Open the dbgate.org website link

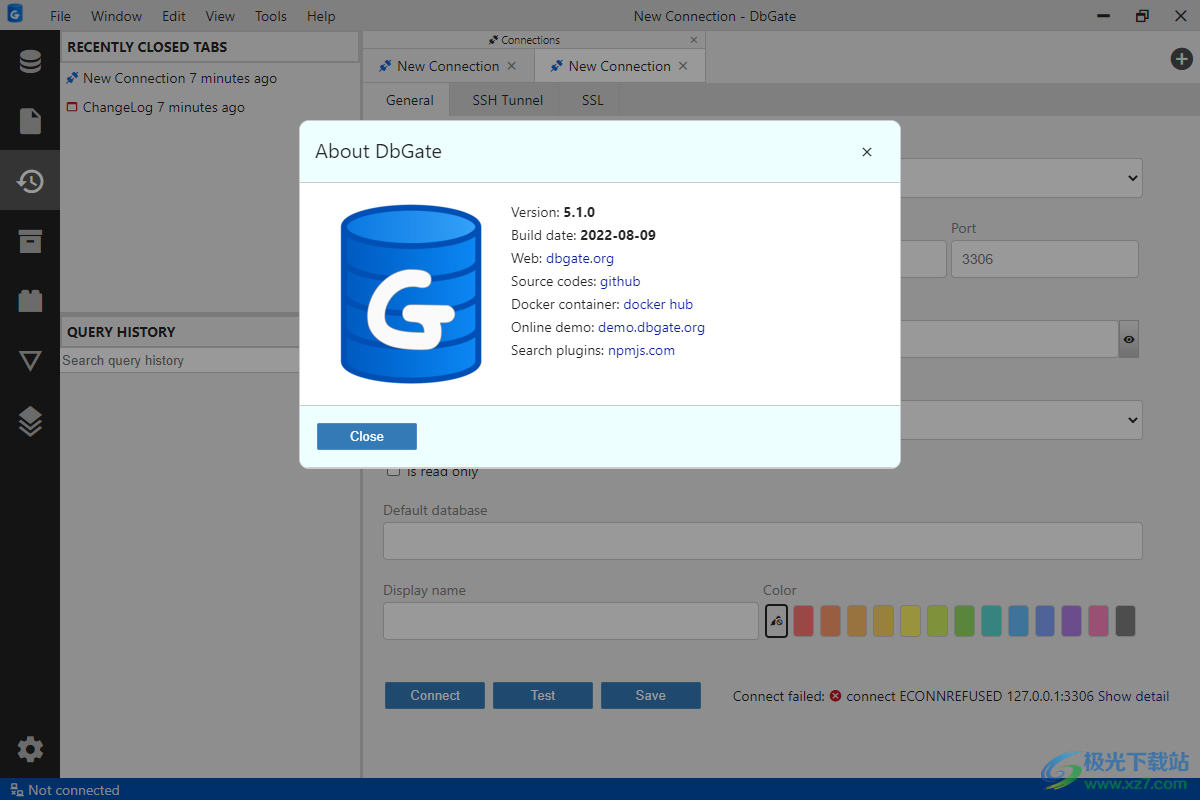[580, 258]
